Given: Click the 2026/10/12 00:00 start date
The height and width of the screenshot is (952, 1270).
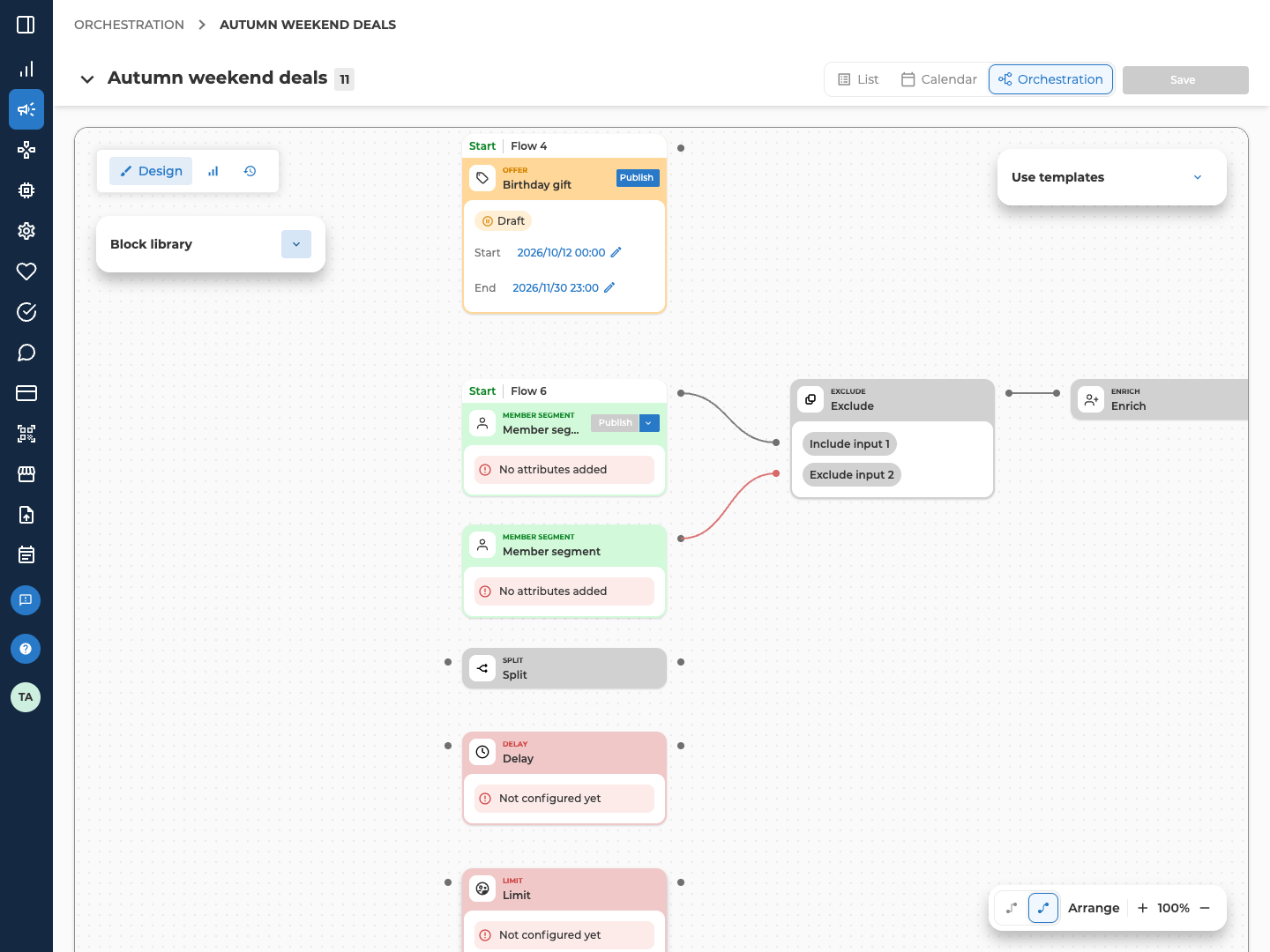Looking at the screenshot, I should pos(561,252).
